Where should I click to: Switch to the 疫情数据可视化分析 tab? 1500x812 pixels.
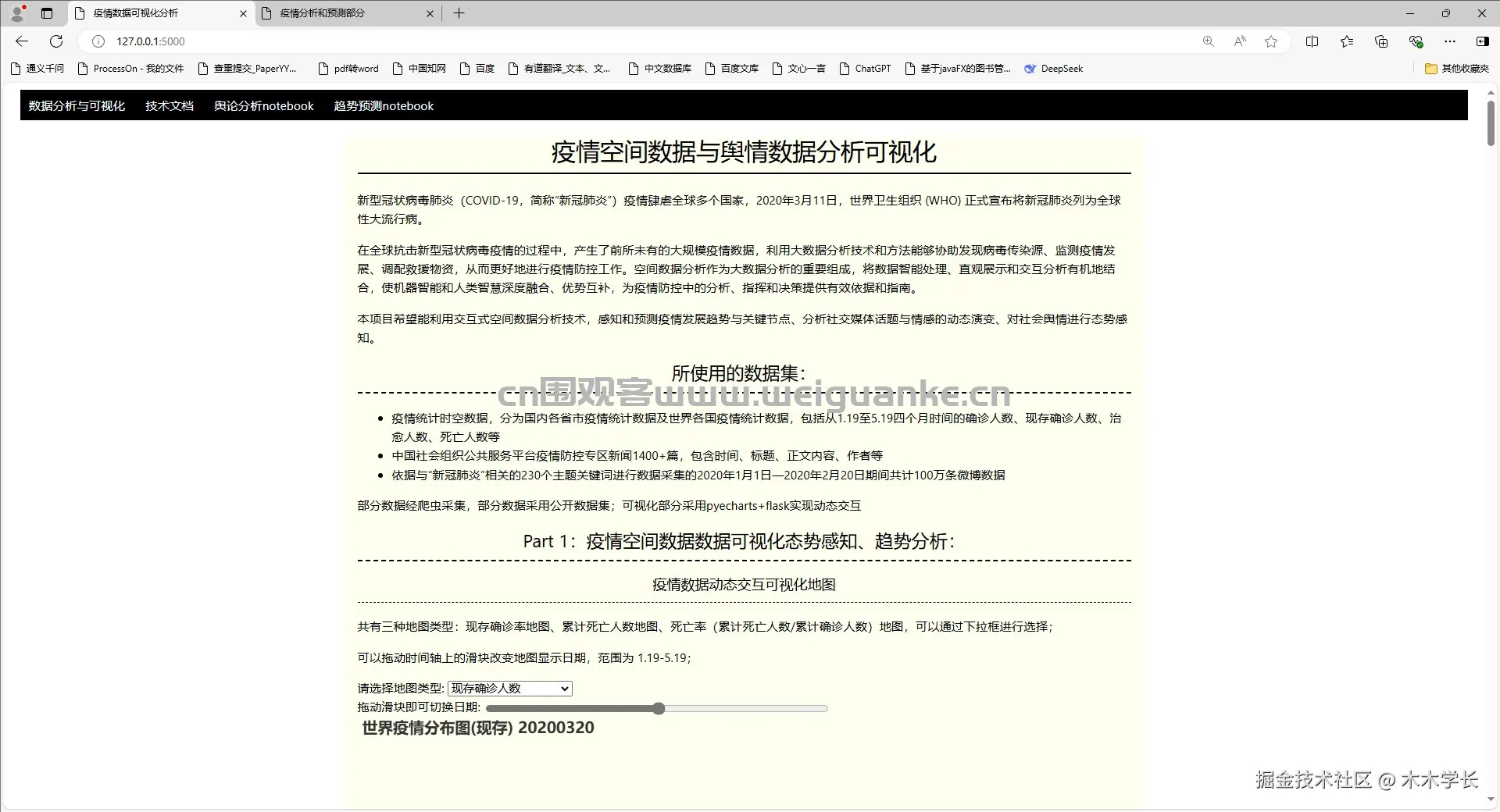(x=162, y=13)
